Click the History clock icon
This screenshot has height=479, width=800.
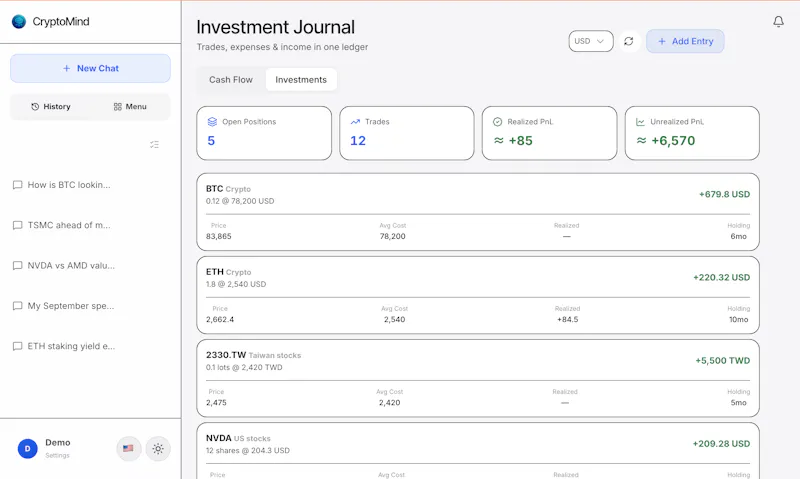point(35,107)
